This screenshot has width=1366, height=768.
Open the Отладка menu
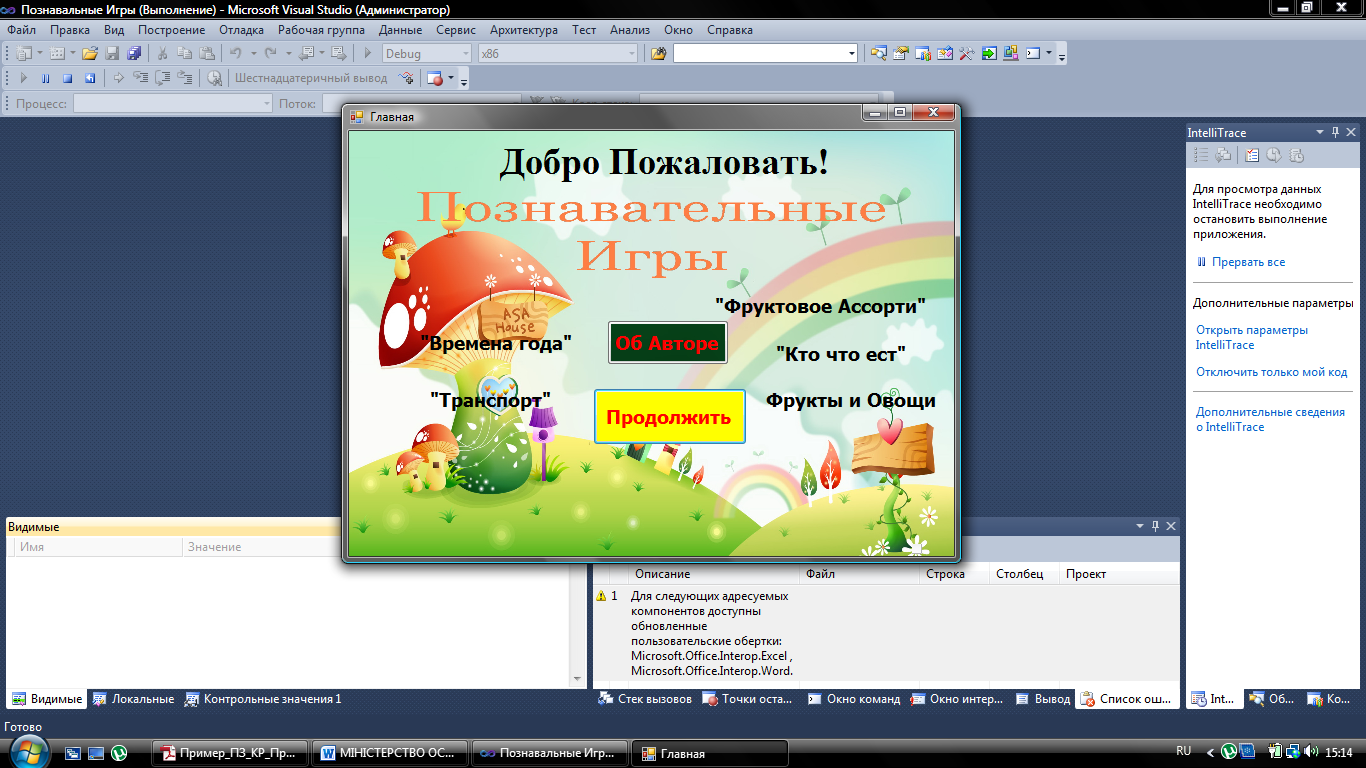(241, 30)
